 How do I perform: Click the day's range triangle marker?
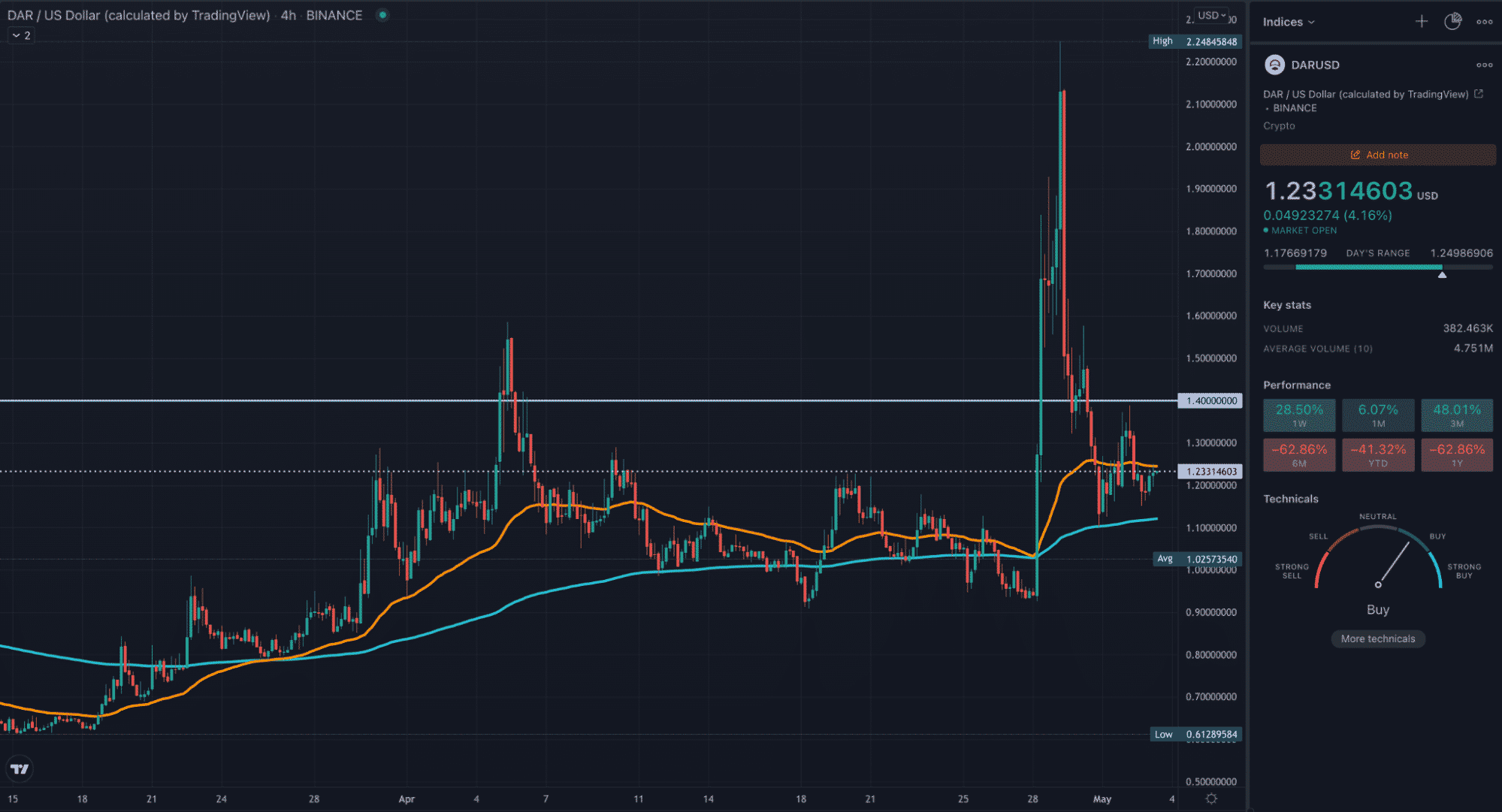point(1442,275)
